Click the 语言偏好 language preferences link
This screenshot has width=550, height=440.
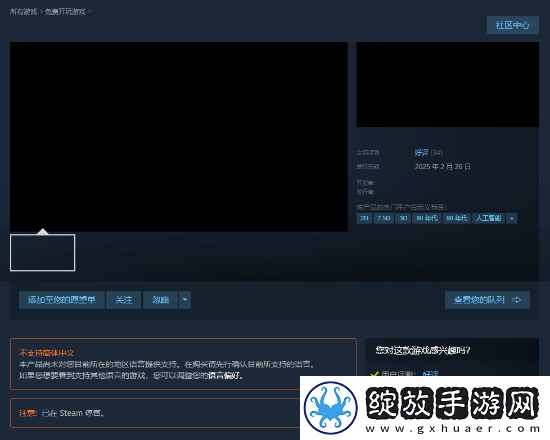pyautogui.click(x=224, y=376)
